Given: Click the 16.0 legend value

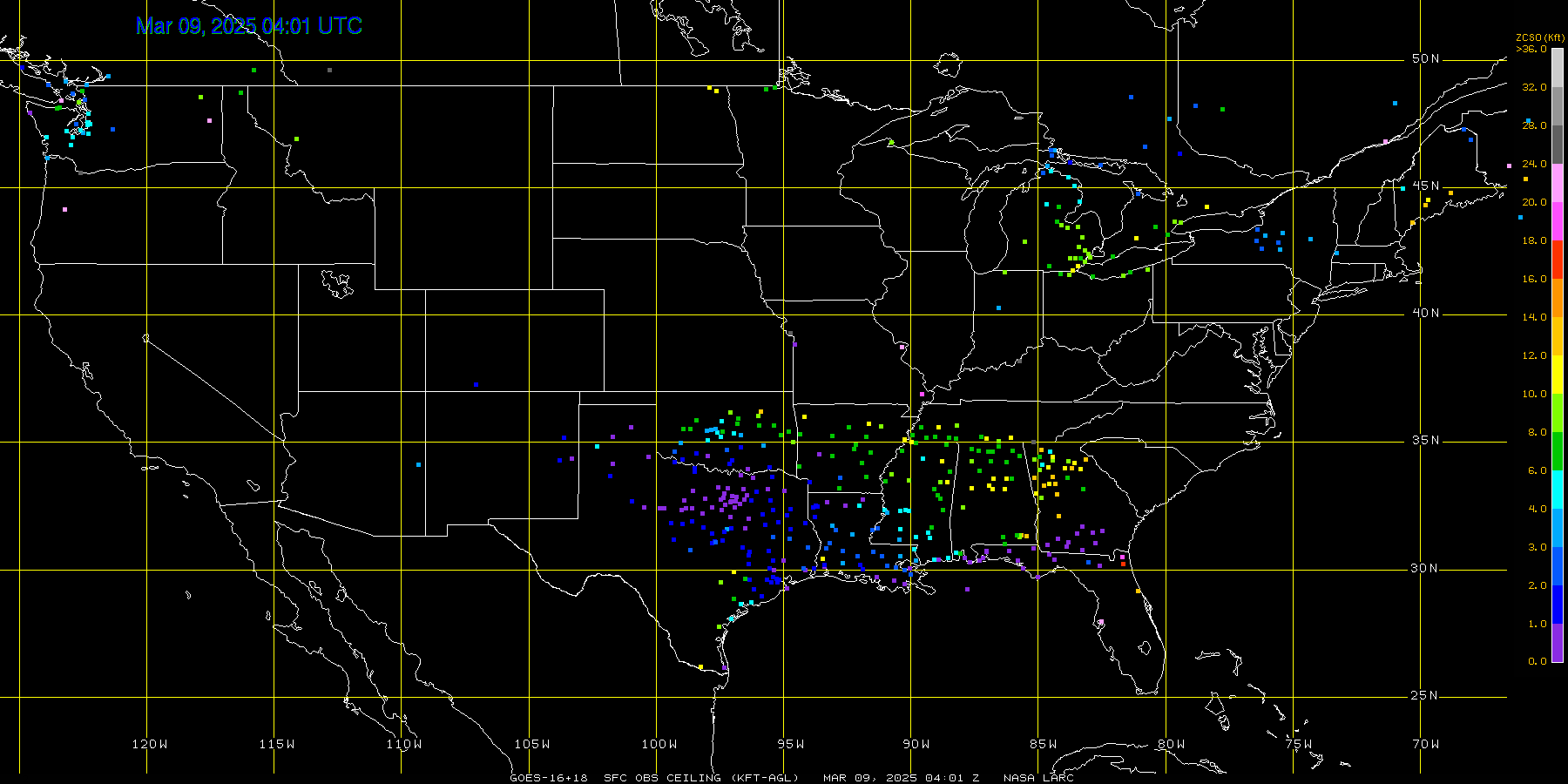Looking at the screenshot, I should pyautogui.click(x=1534, y=279).
